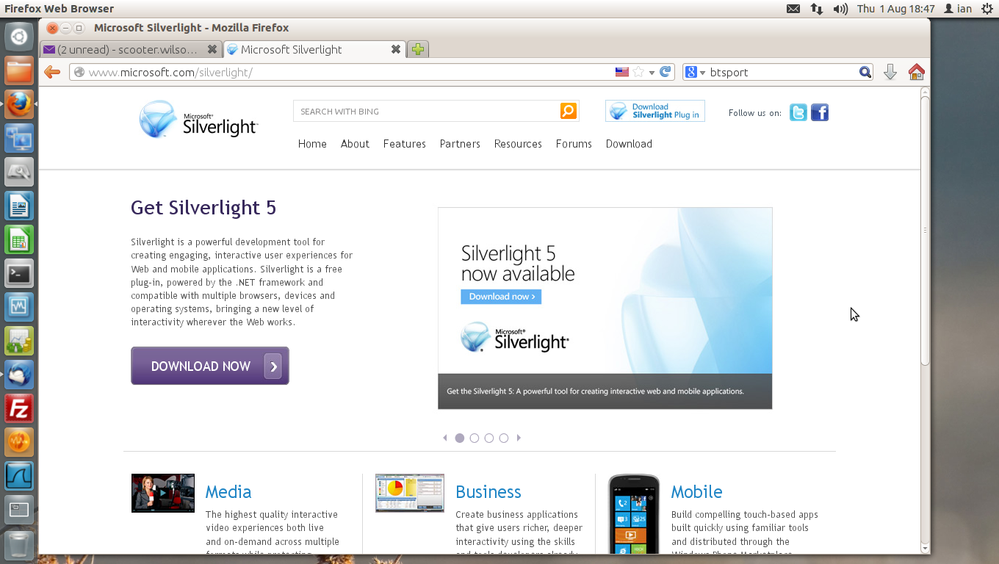
Task: Click the Download Silverlight Plug in button
Action: click(655, 111)
